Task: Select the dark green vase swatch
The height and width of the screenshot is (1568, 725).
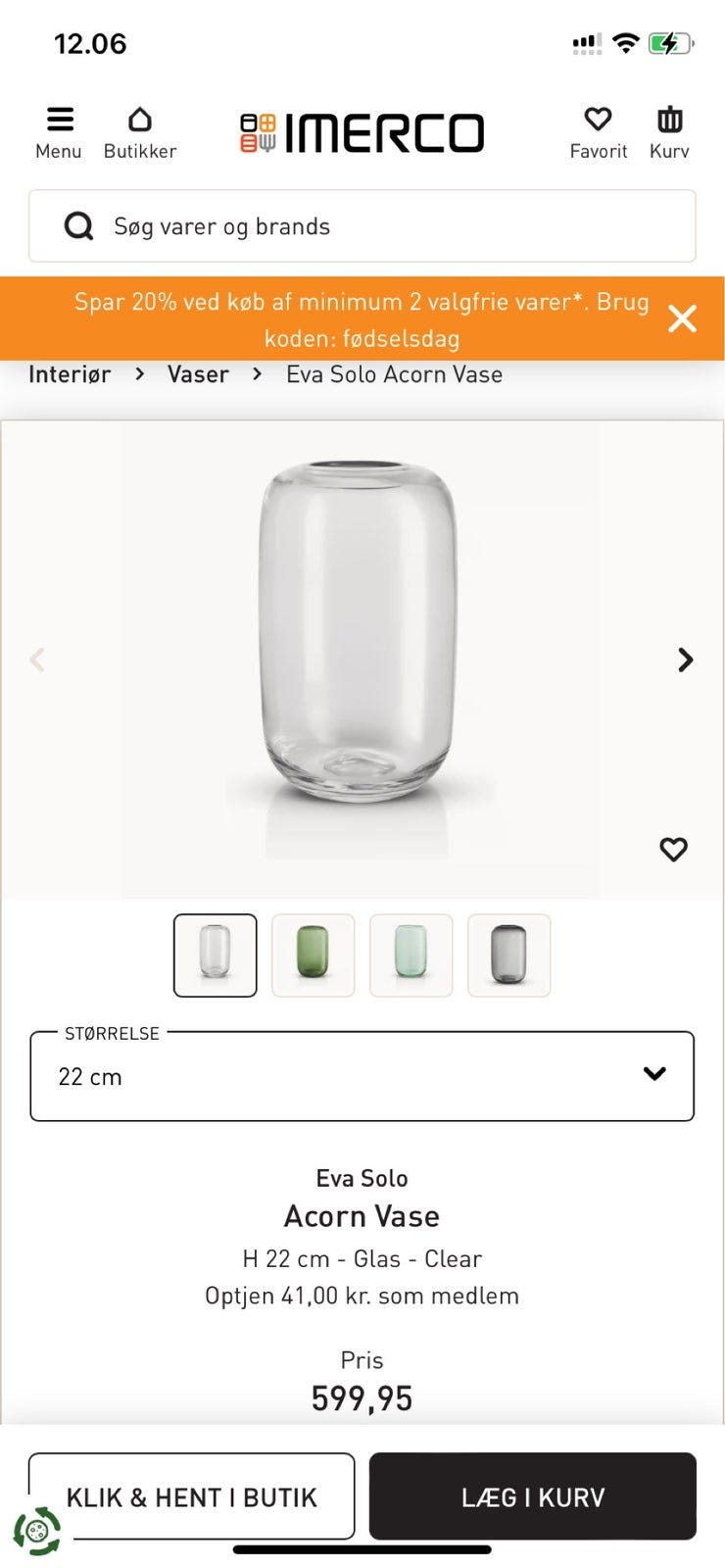Action: (314, 955)
